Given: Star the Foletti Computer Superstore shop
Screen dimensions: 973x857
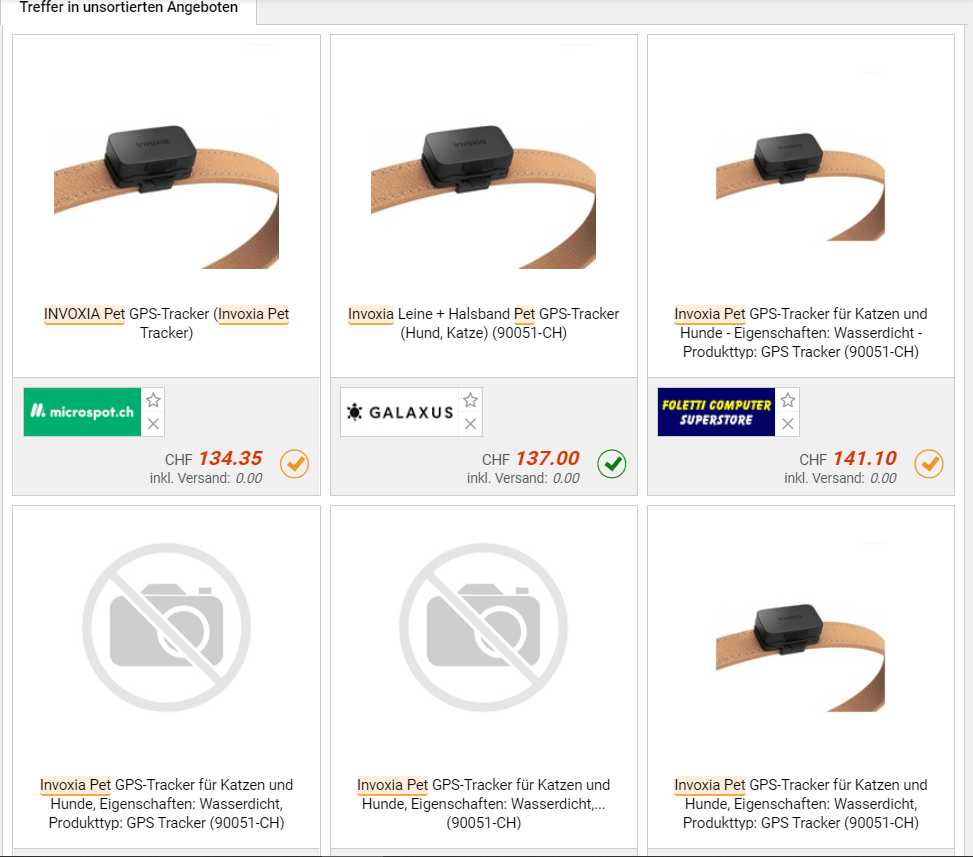Looking at the screenshot, I should point(787,400).
